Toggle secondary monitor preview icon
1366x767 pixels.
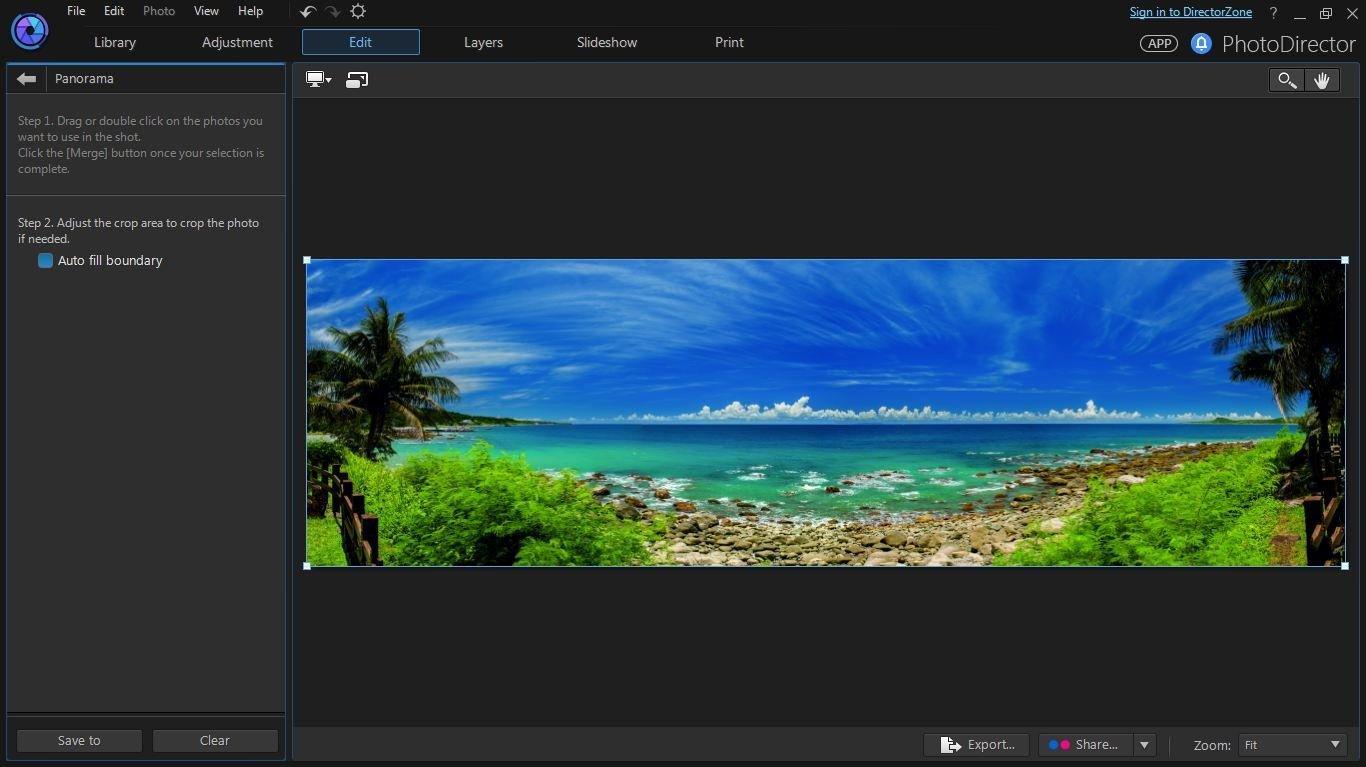(x=357, y=79)
